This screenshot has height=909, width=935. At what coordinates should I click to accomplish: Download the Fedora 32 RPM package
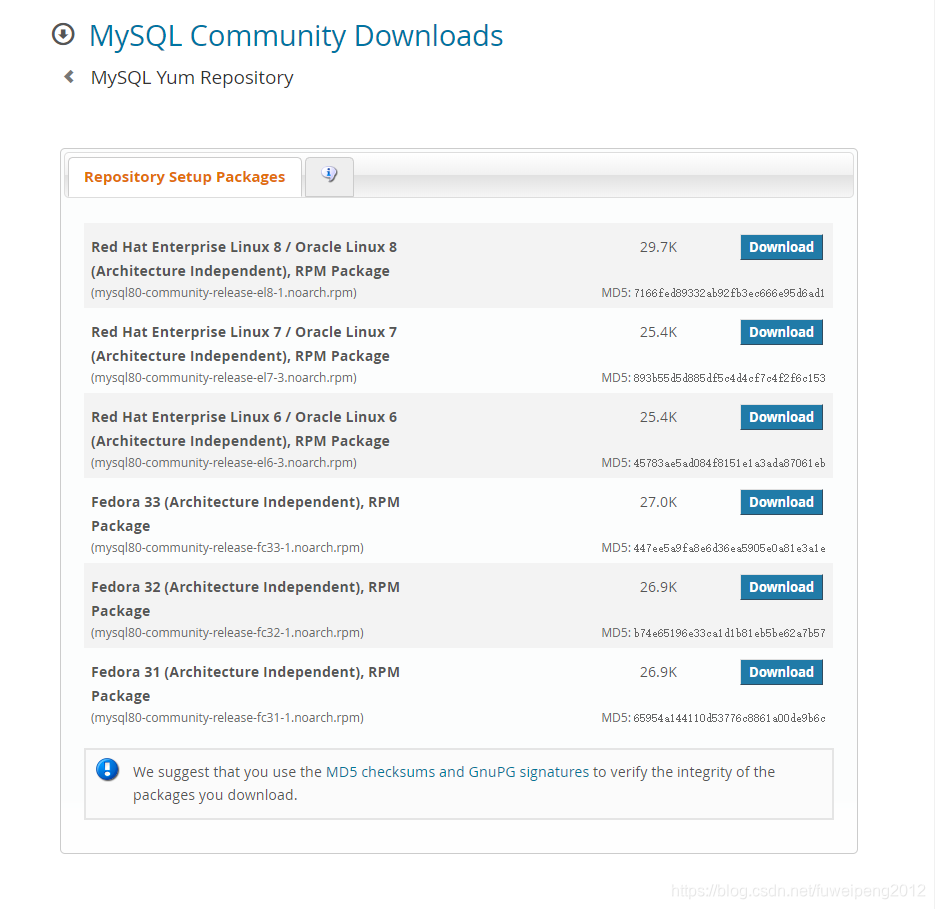781,587
